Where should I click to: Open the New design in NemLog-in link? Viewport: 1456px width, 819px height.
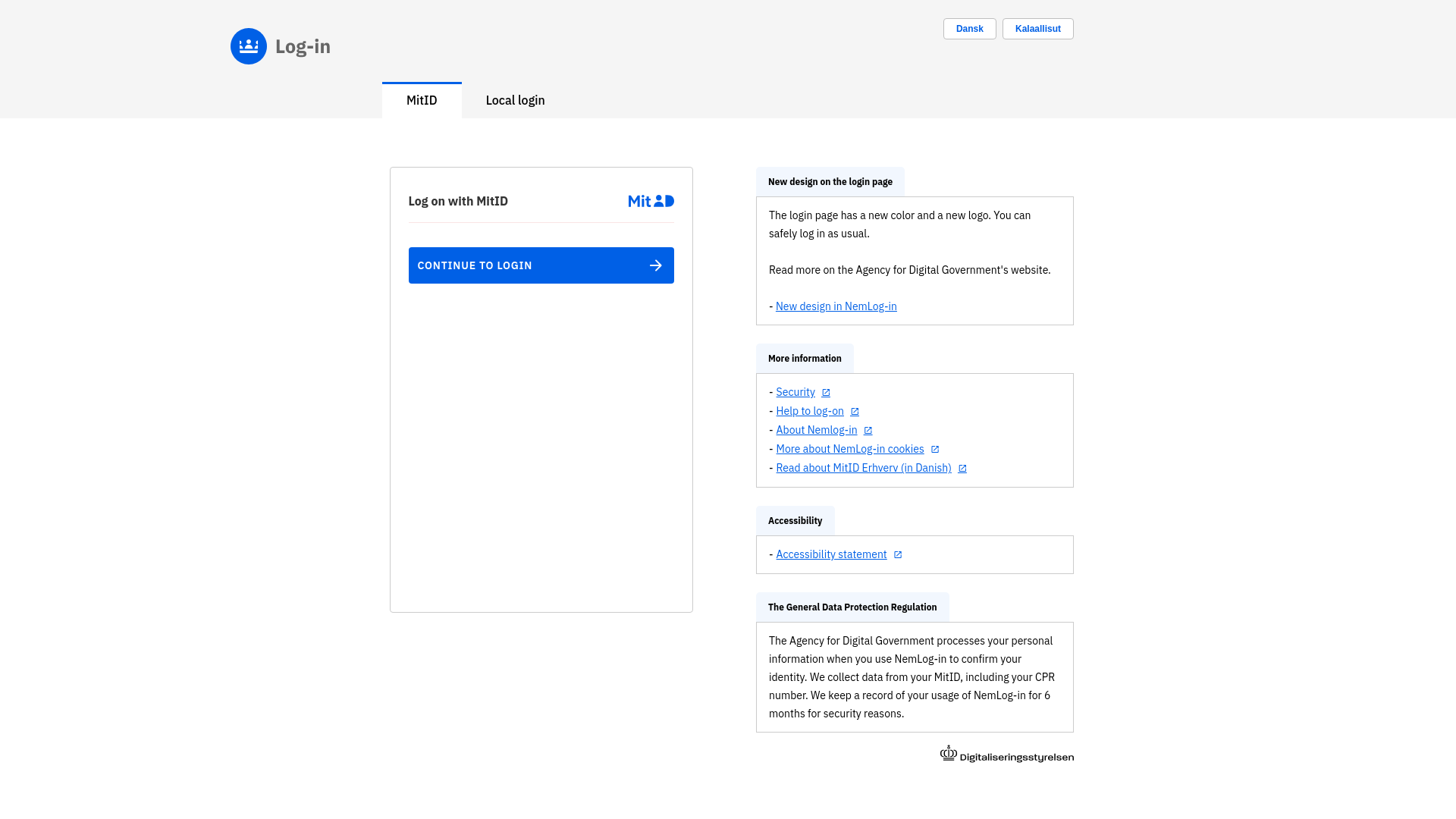[x=836, y=306]
